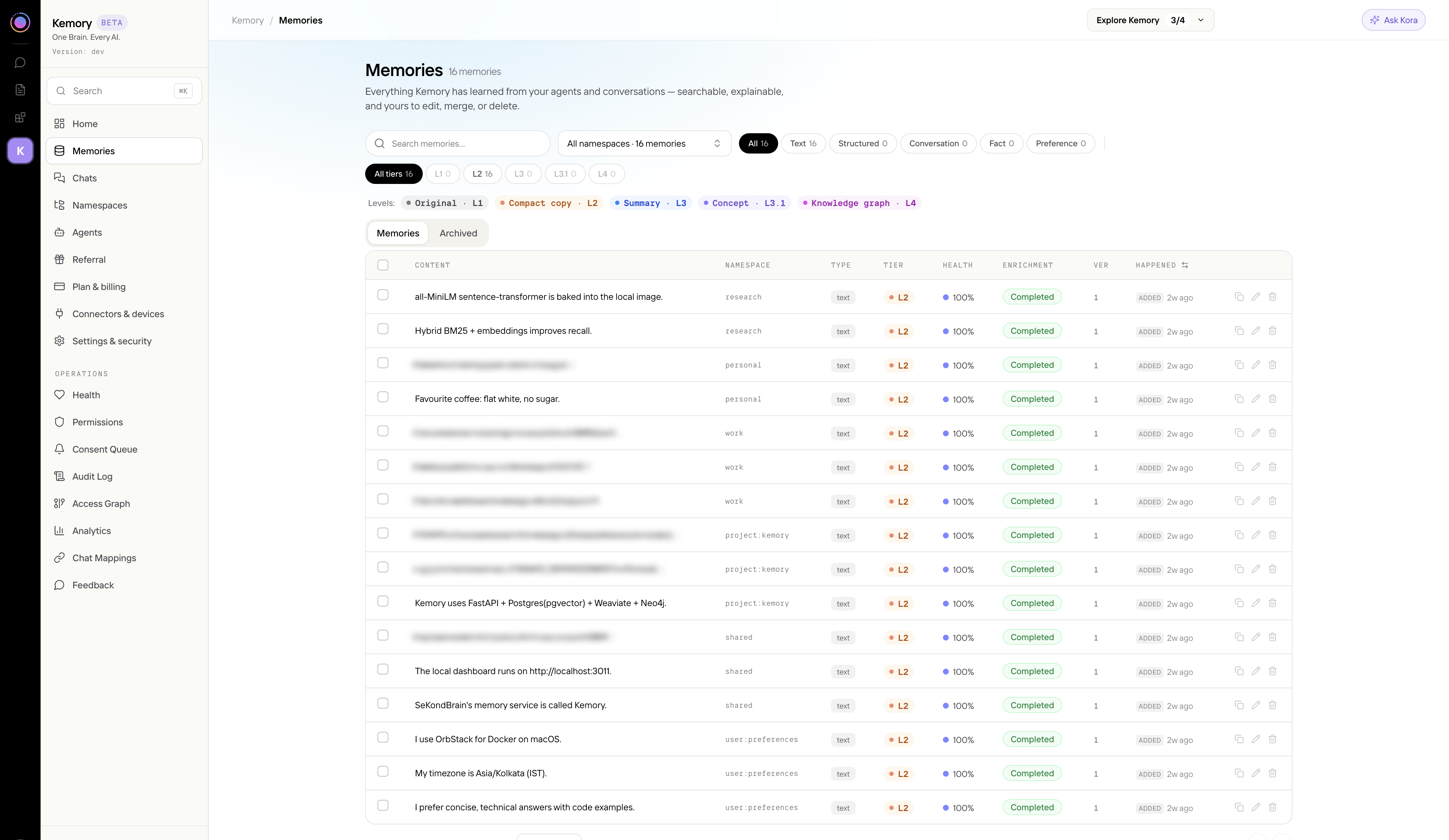Filter by the Conversation 0 type chip
The image size is (1449, 840).
[x=938, y=144]
